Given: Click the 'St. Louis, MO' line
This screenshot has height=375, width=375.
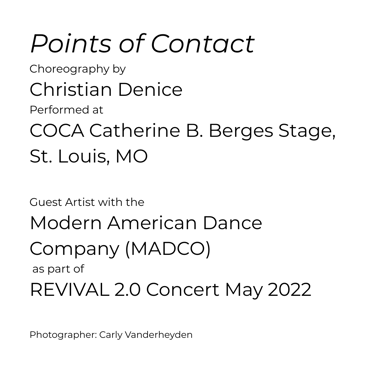Looking at the screenshot, I should 89,156.
